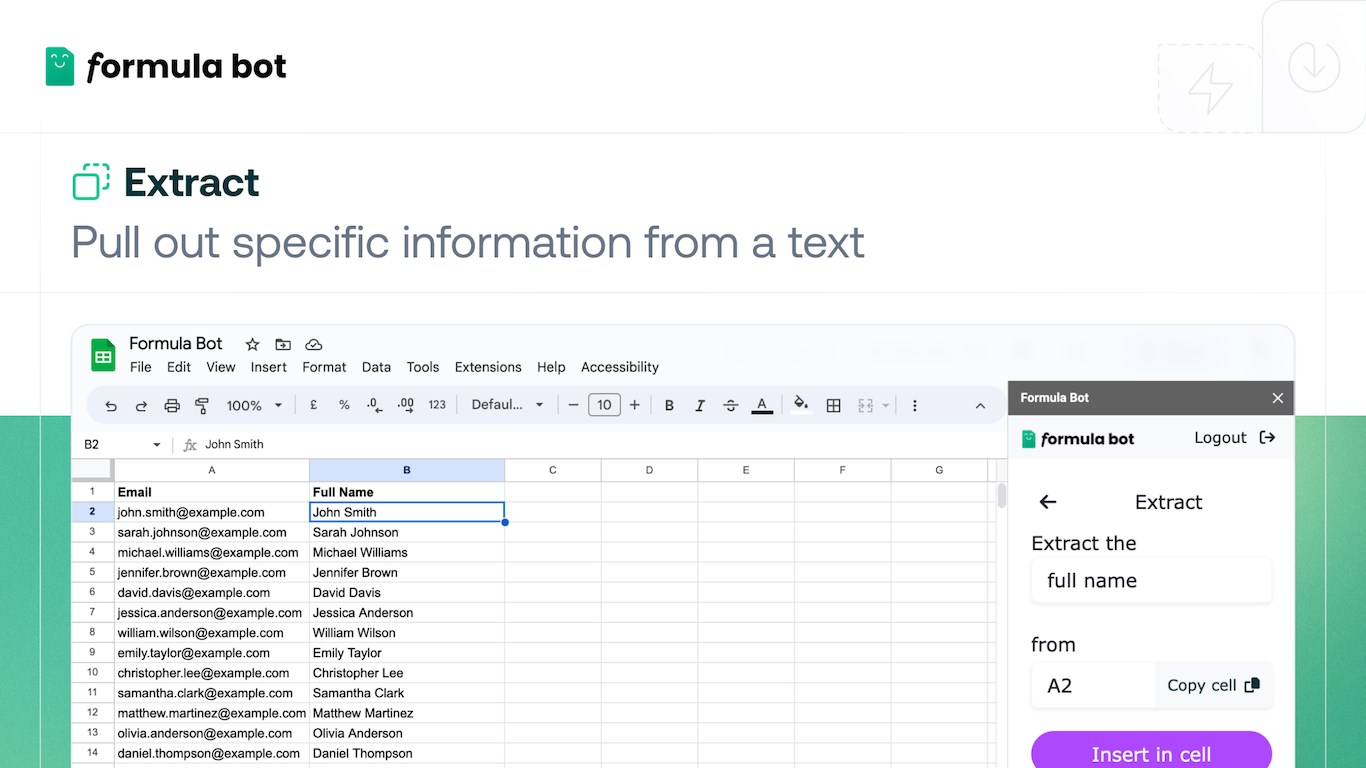Click the formula bot logo in the page header
This screenshot has width=1366, height=768.
166,66
